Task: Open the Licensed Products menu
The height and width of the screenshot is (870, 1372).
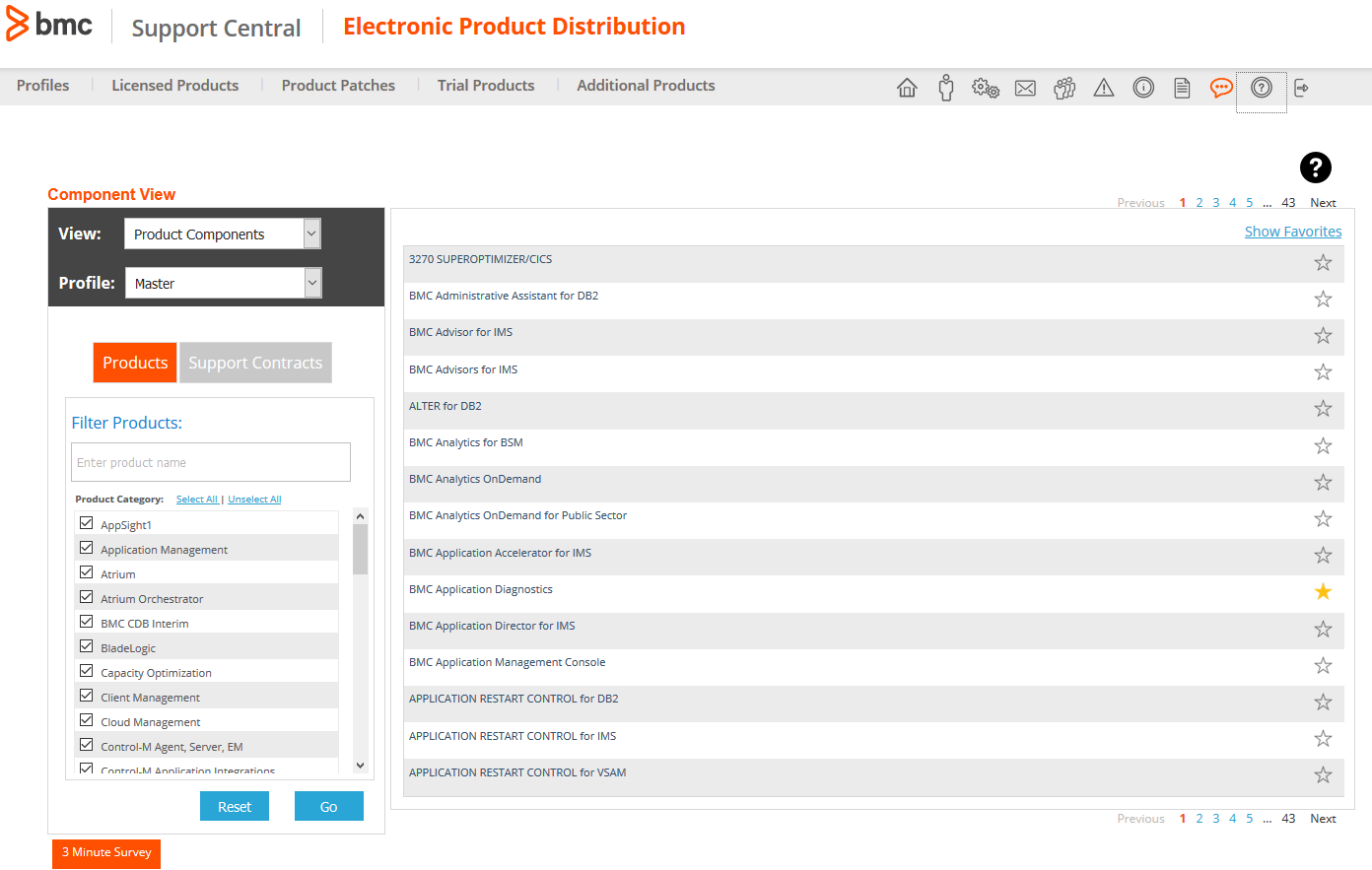Action: click(x=174, y=86)
